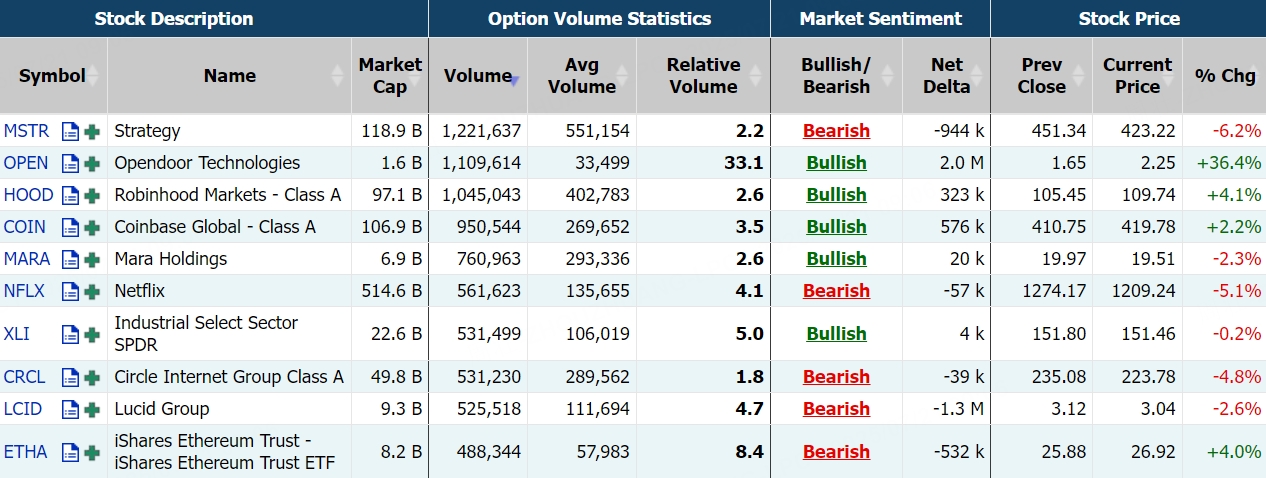Select the volume value 1,221,637

[481, 131]
